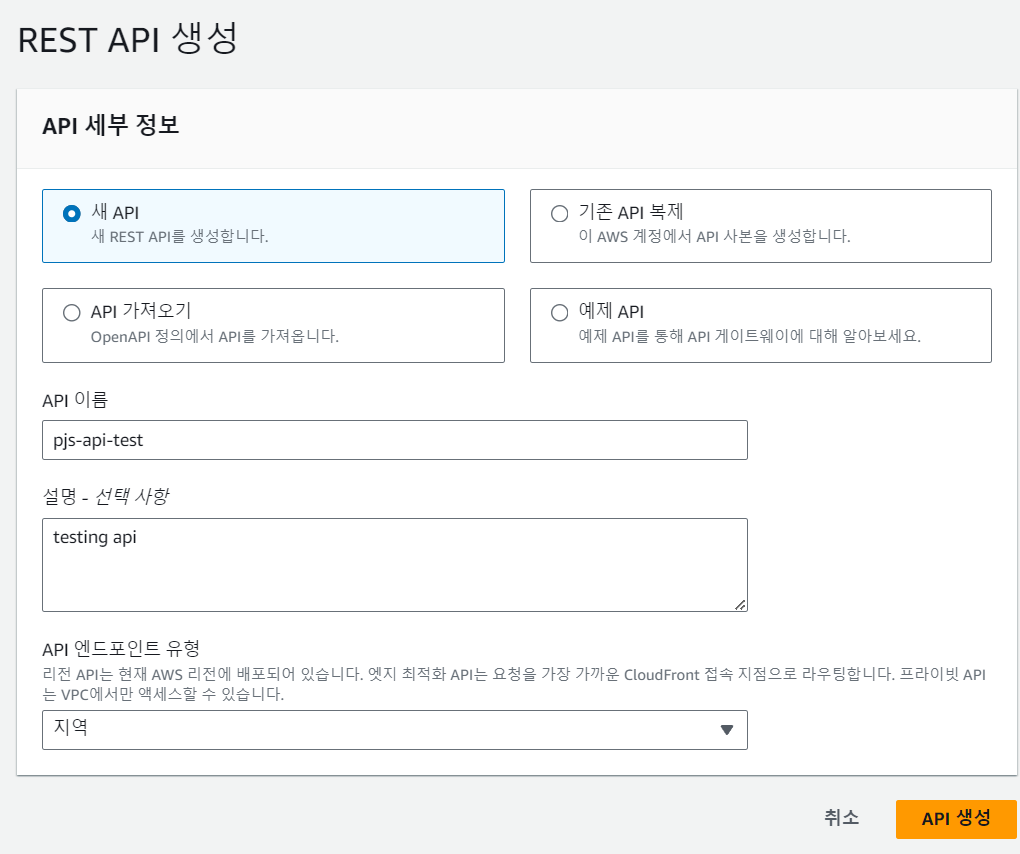Click the API 엔드포인트 유형 label
1020x854 pixels.
[121, 649]
